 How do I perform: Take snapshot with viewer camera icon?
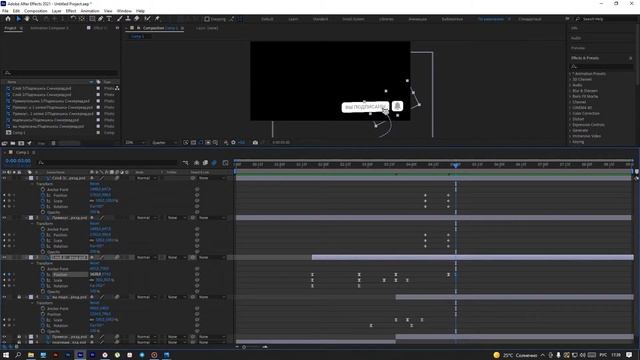pyautogui.click(x=255, y=142)
